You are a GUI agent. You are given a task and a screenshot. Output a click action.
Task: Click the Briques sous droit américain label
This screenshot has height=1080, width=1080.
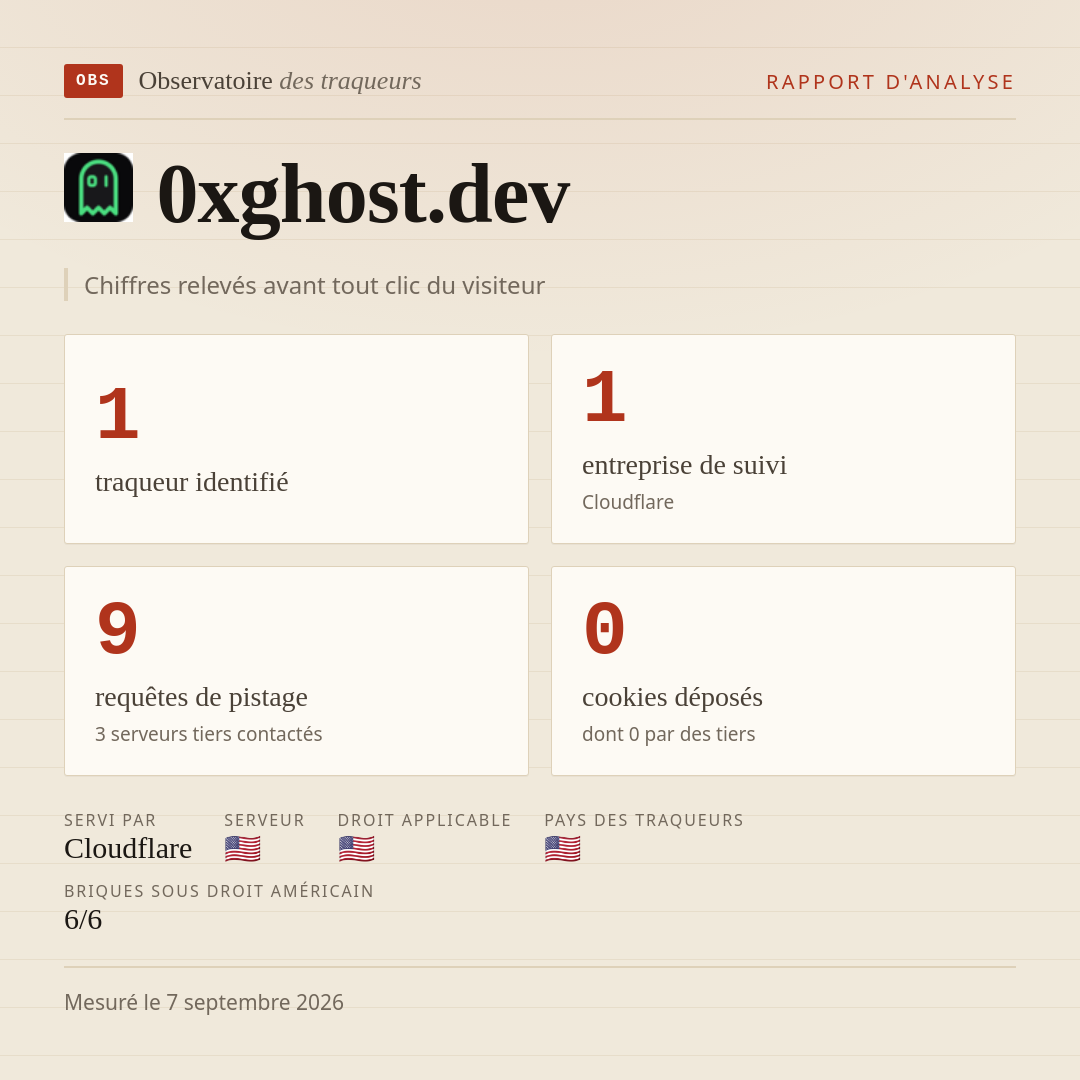click(219, 891)
